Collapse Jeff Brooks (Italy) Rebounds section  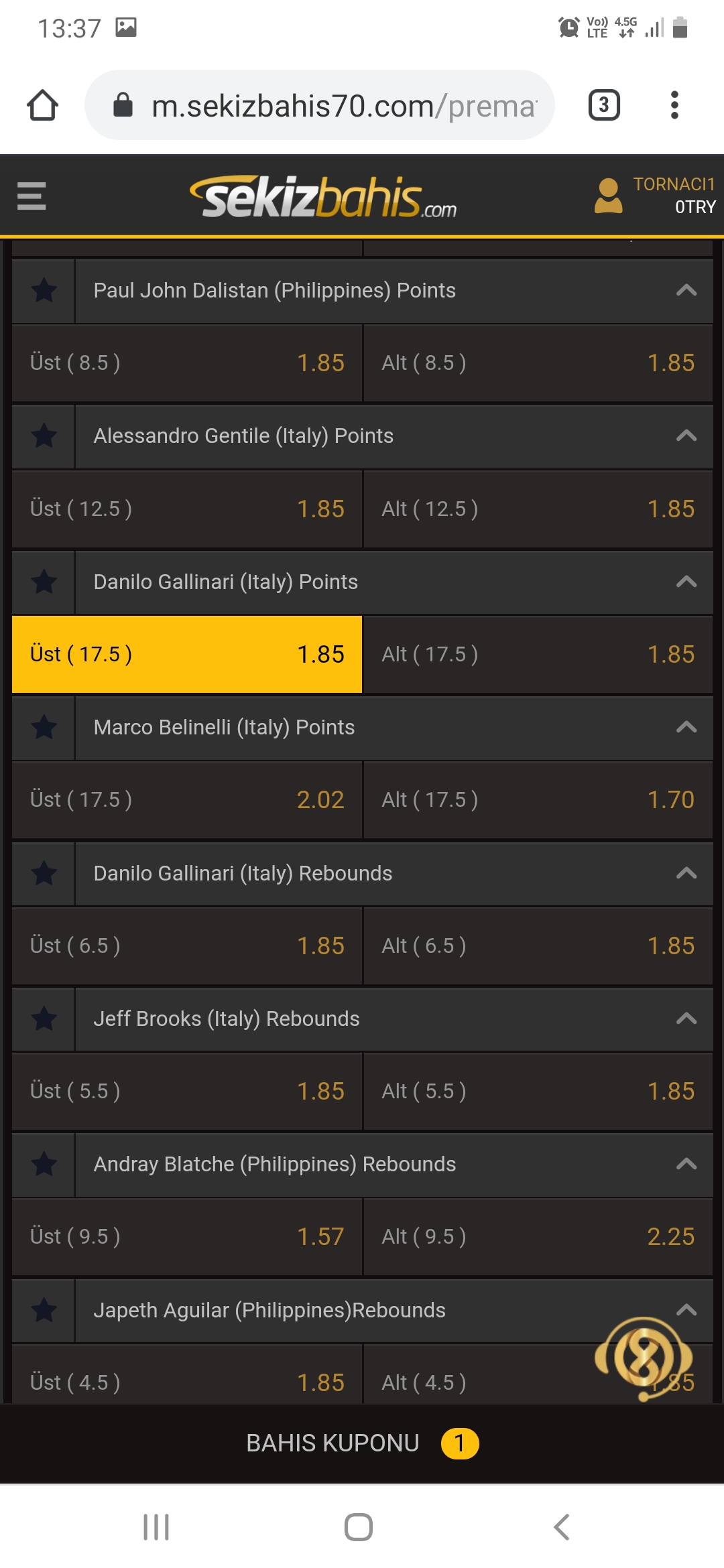pyautogui.click(x=686, y=1019)
